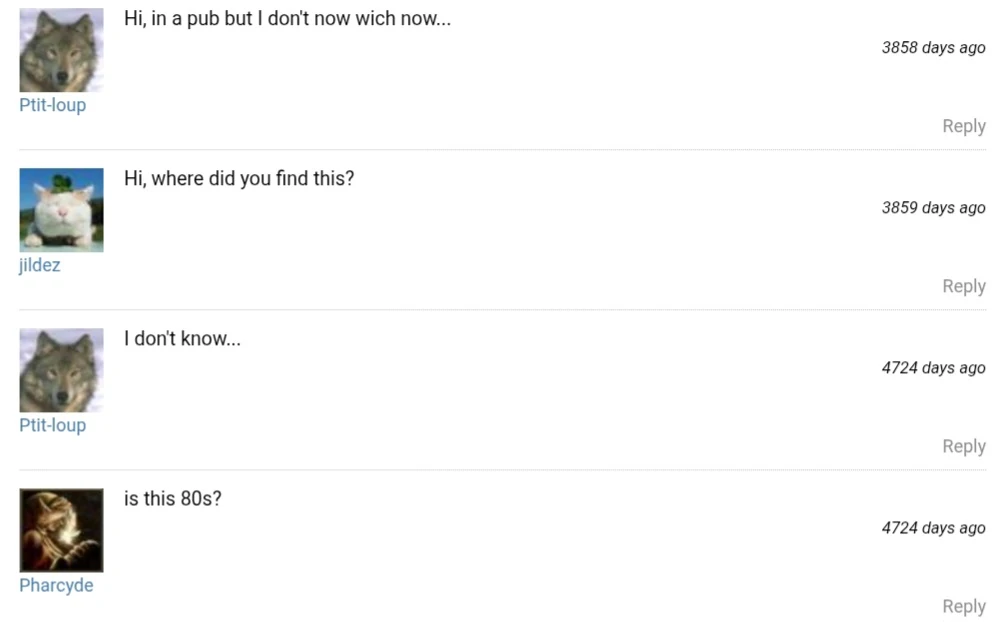Visit the jildez username link

[40, 265]
